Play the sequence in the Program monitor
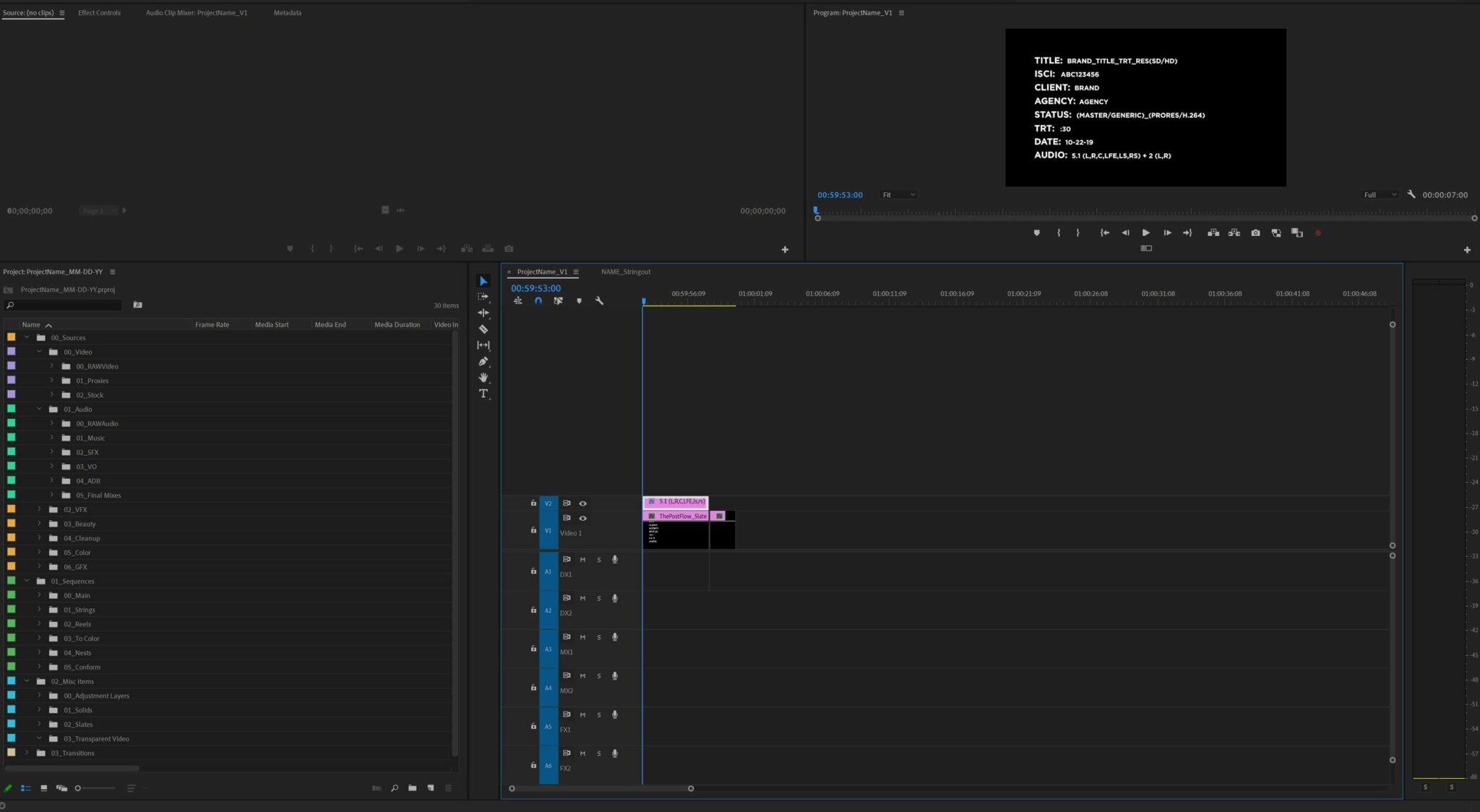 (x=1146, y=233)
